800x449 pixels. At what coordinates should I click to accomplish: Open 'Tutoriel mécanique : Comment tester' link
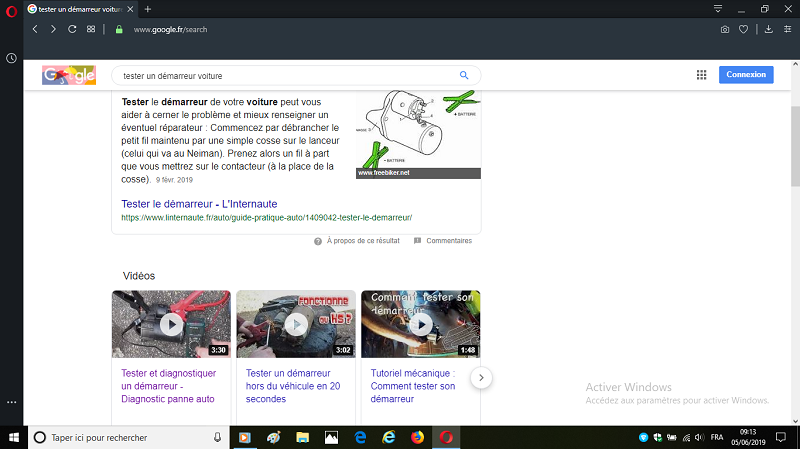click(x=413, y=386)
